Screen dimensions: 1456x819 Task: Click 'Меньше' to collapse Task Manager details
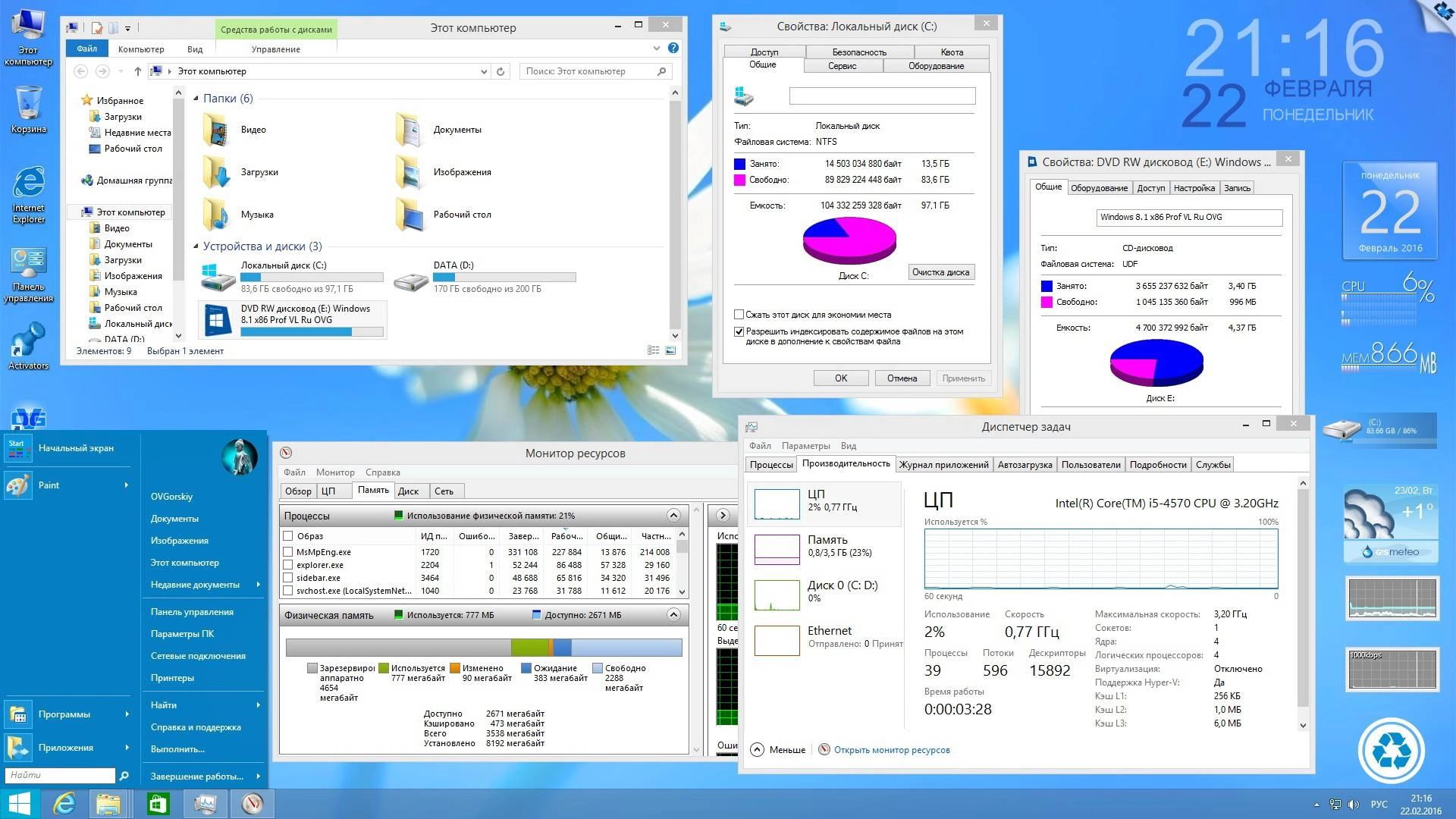click(777, 749)
